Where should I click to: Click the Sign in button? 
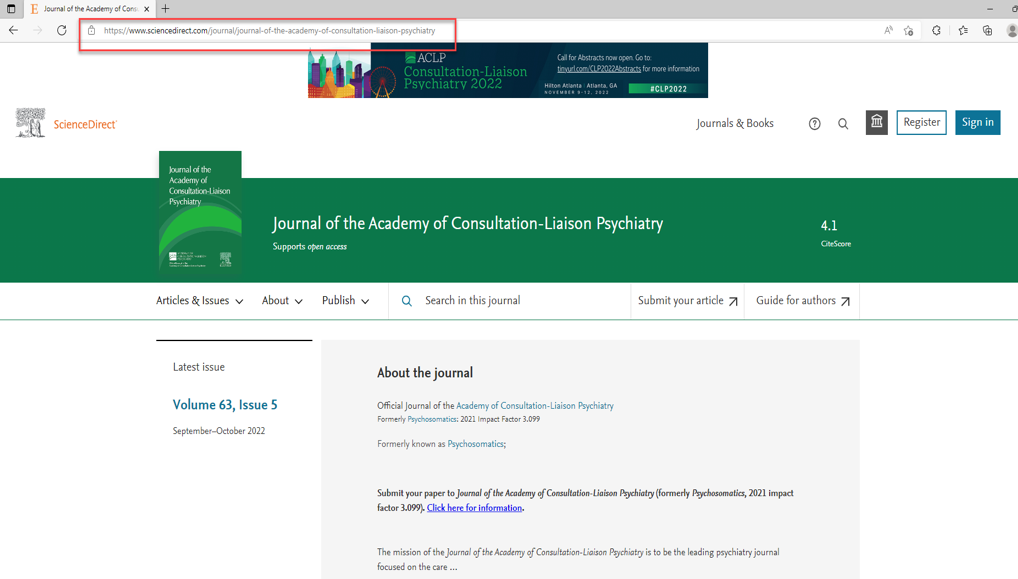pyautogui.click(x=978, y=122)
